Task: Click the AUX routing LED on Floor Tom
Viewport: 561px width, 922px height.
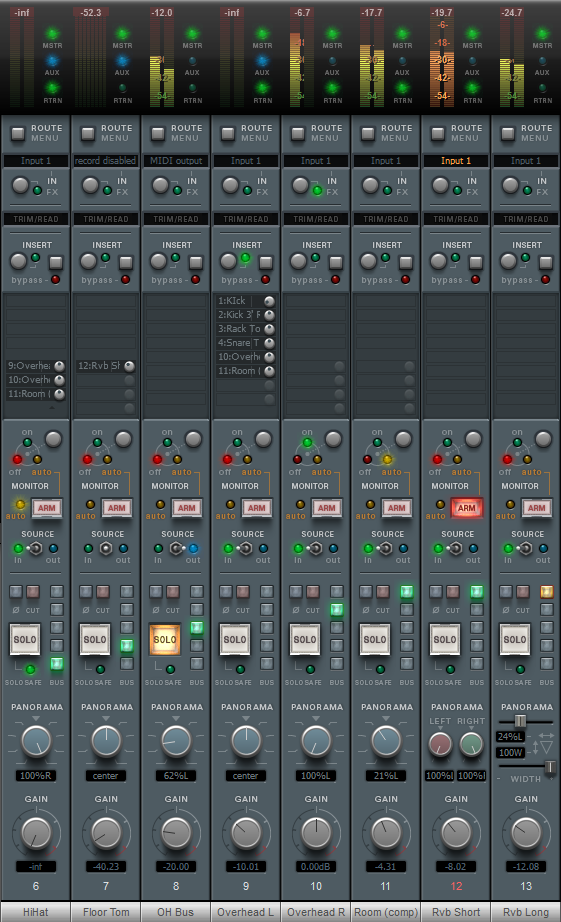Action: point(122,61)
